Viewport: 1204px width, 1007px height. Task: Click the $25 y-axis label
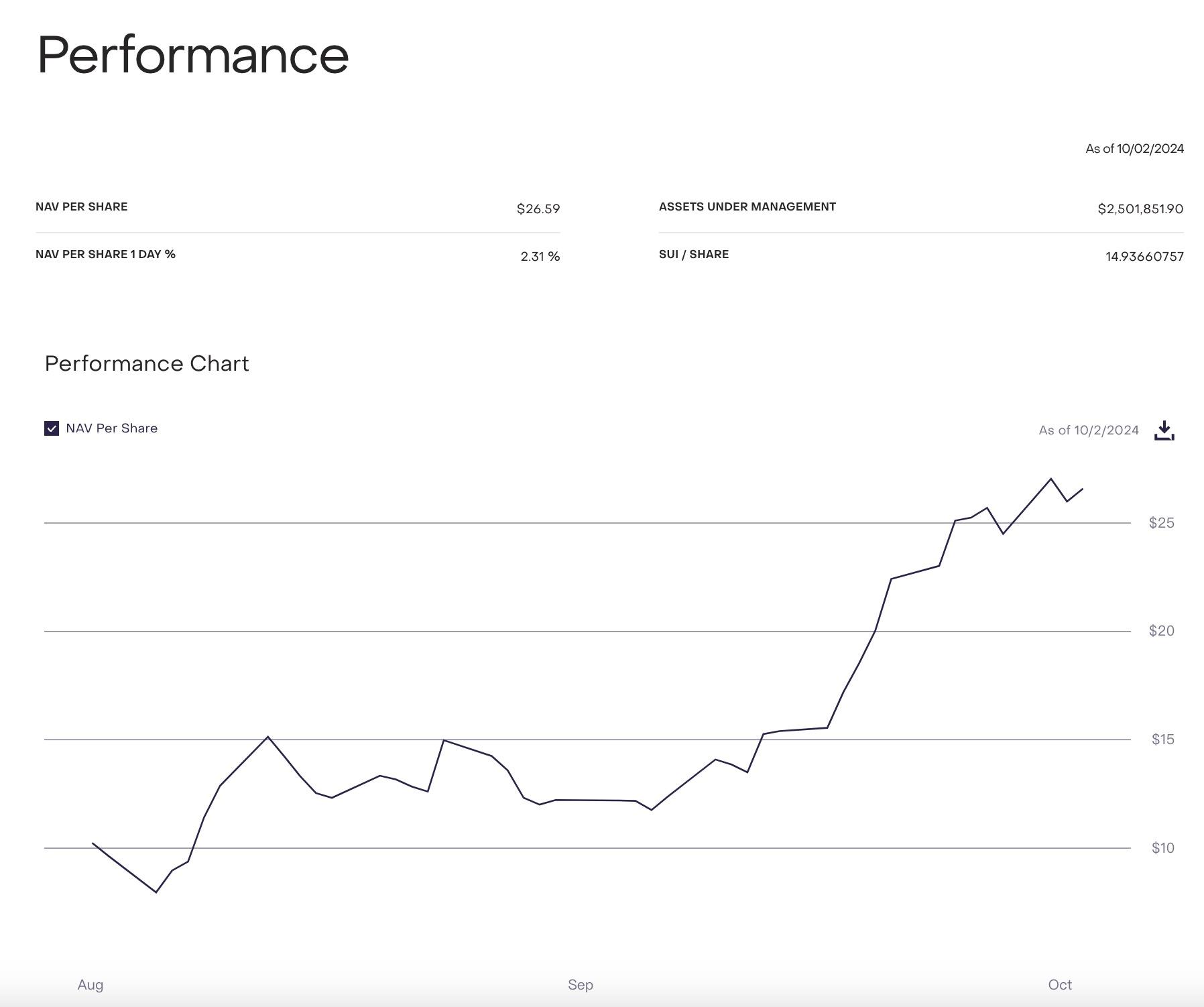tap(1161, 523)
